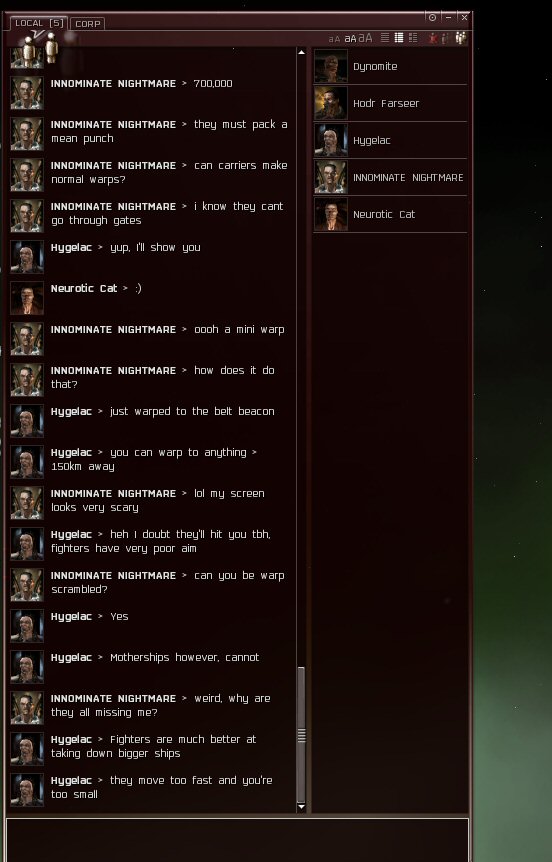Select Dynomite in the member list

click(x=390, y=67)
